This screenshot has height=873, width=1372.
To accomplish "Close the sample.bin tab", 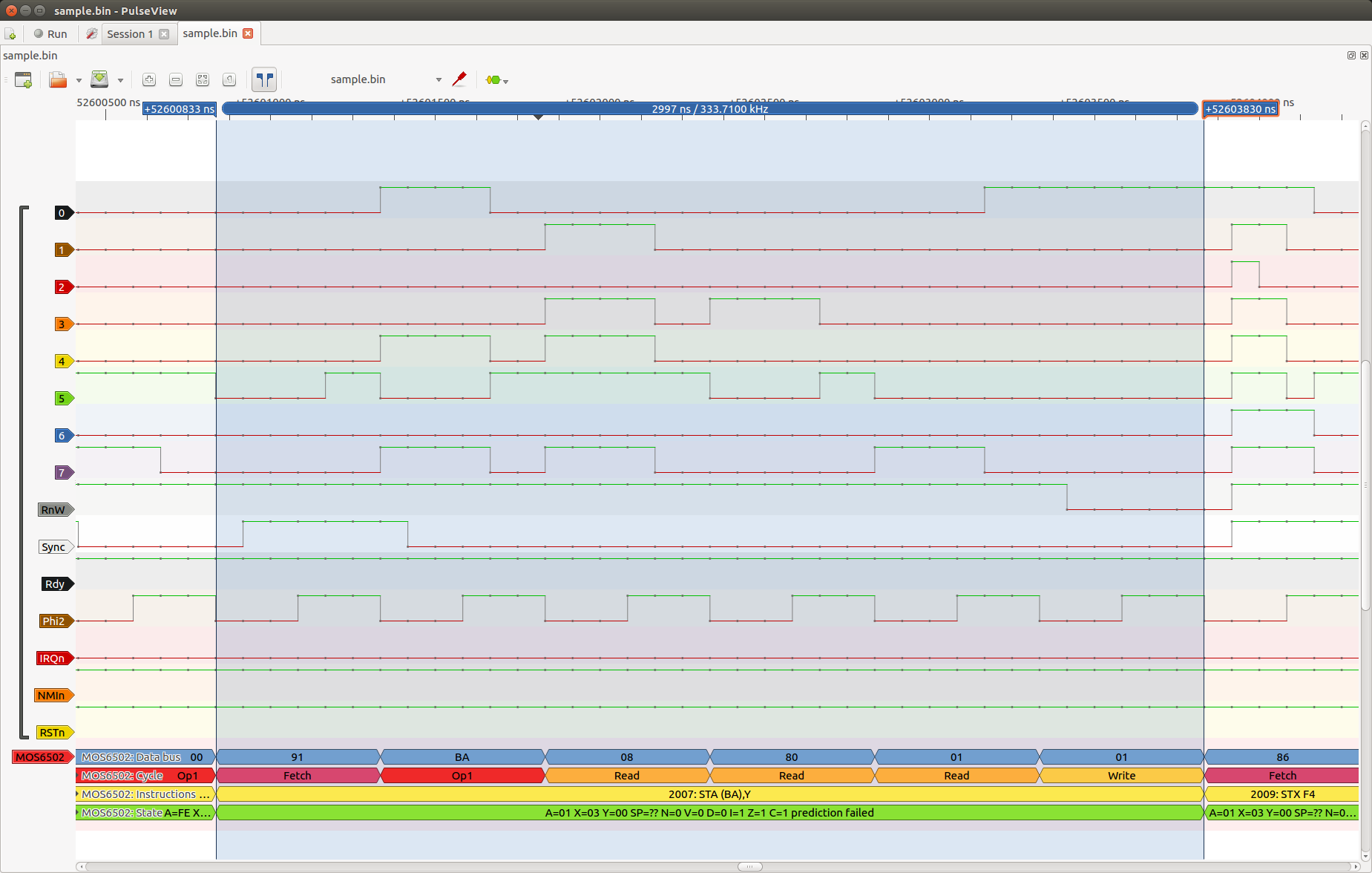I will click(x=248, y=33).
